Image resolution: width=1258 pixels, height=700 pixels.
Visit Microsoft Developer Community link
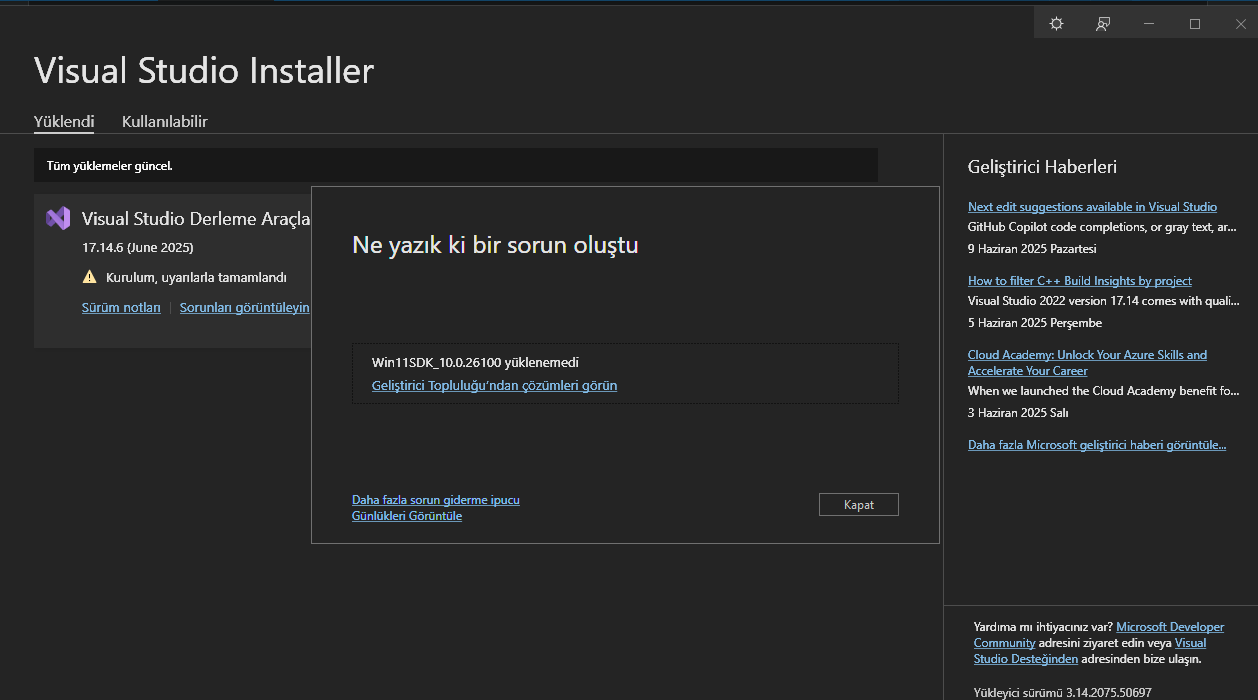tap(1170, 627)
